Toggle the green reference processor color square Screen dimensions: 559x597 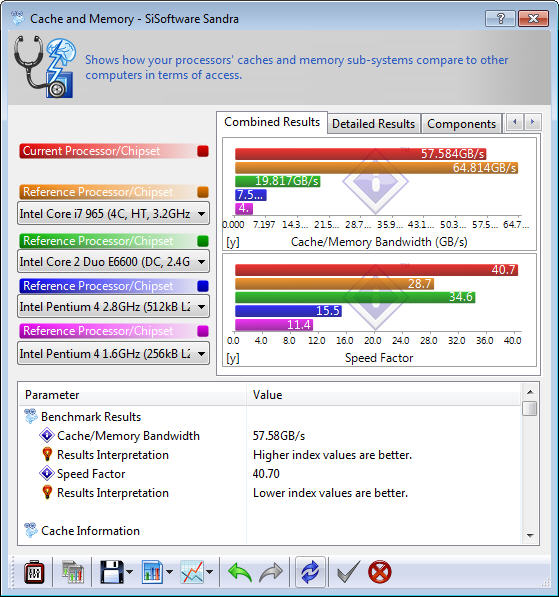coord(203,241)
